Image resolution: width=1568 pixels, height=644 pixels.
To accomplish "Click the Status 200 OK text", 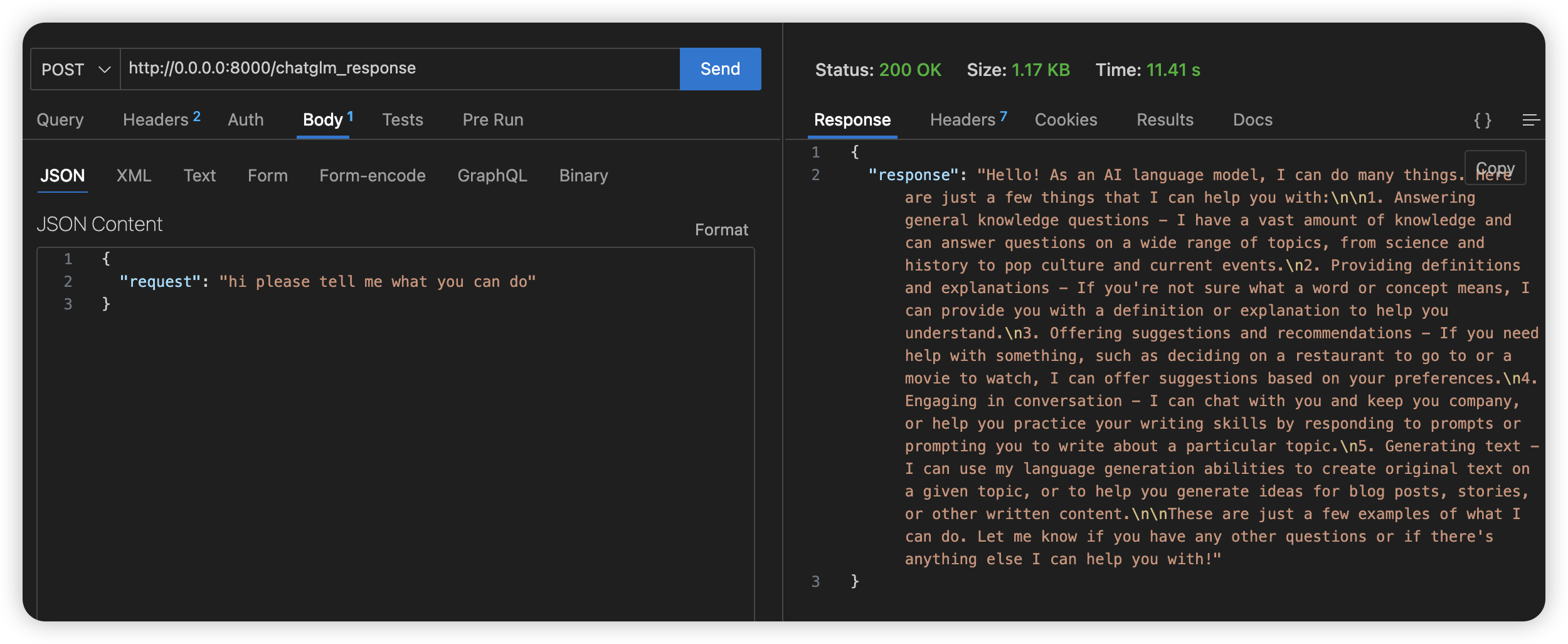I will 878,70.
